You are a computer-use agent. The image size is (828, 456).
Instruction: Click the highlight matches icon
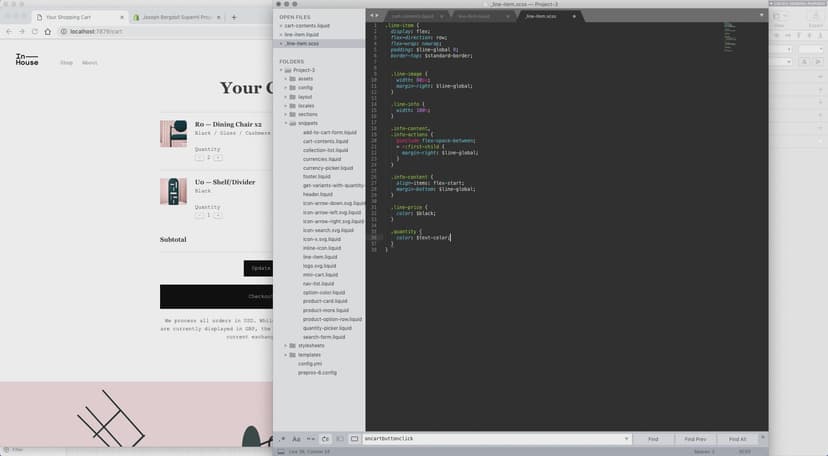pos(354,439)
